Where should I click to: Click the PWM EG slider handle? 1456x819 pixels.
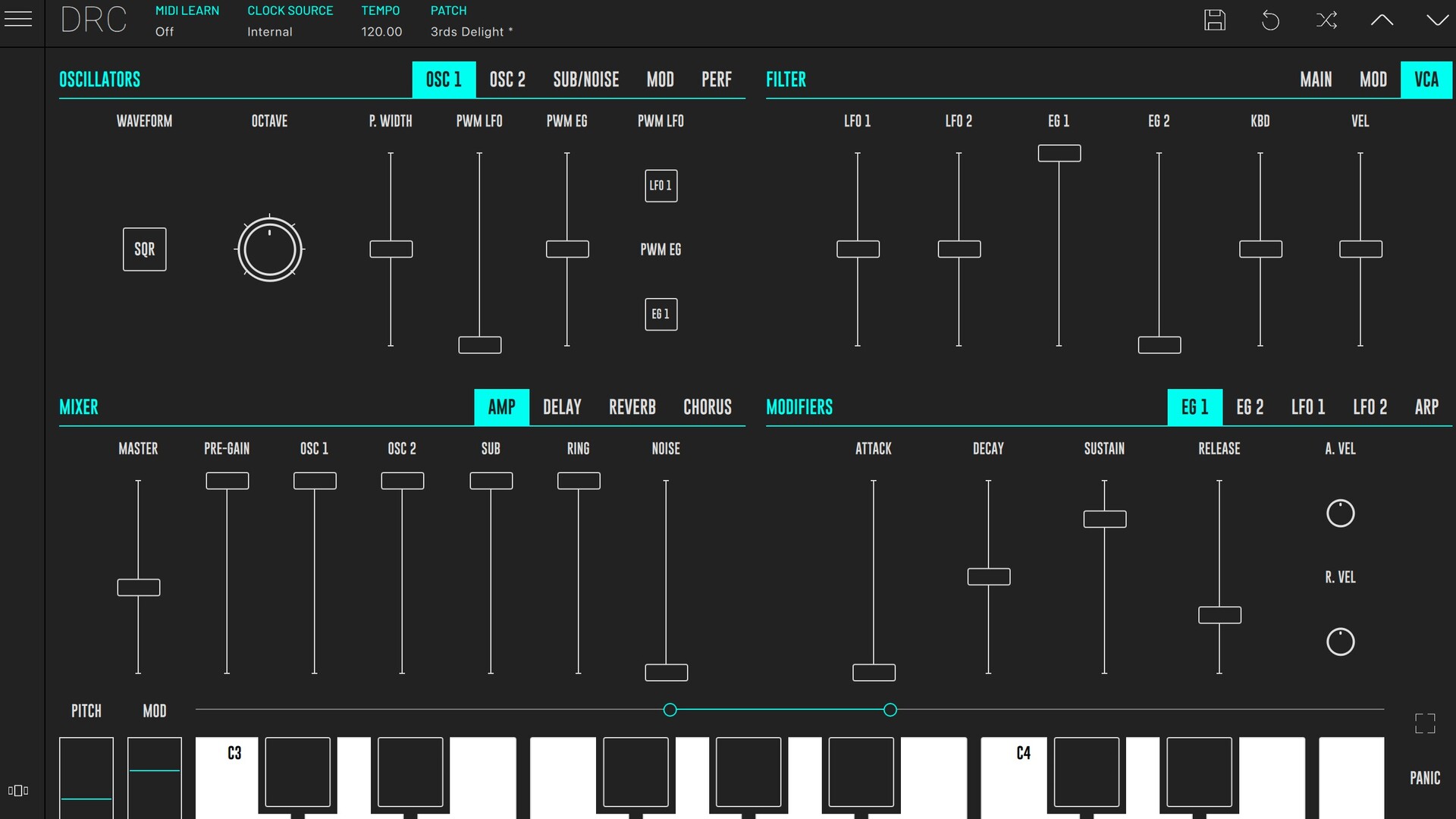click(x=567, y=249)
